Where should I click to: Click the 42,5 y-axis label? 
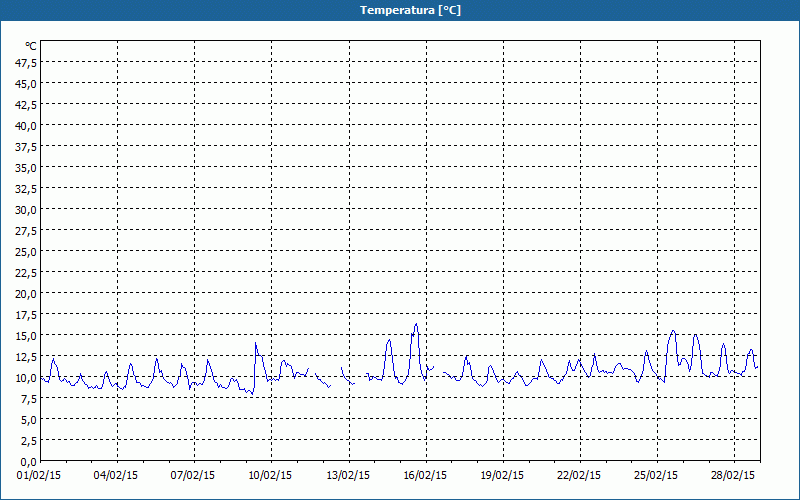tap(26, 105)
